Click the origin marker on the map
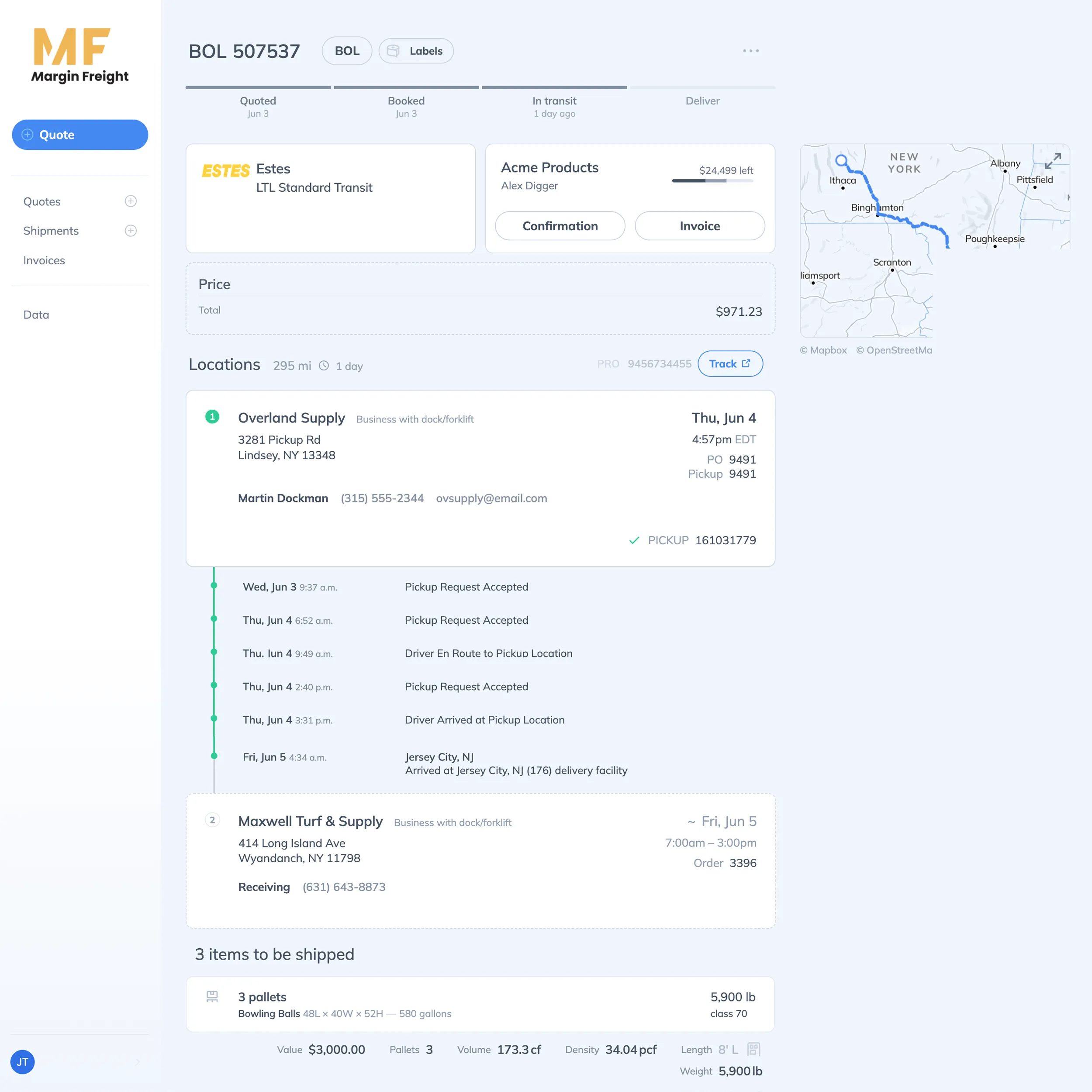 842,160
